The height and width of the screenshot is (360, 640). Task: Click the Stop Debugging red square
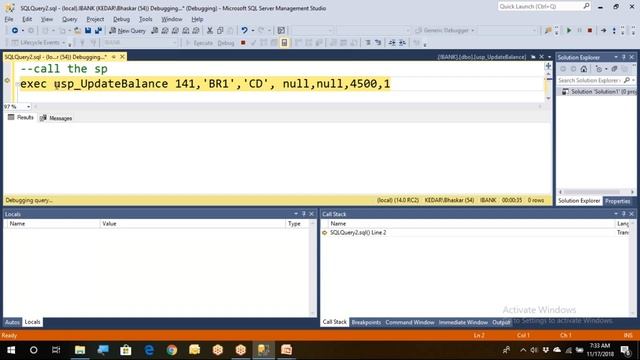pos(590,31)
